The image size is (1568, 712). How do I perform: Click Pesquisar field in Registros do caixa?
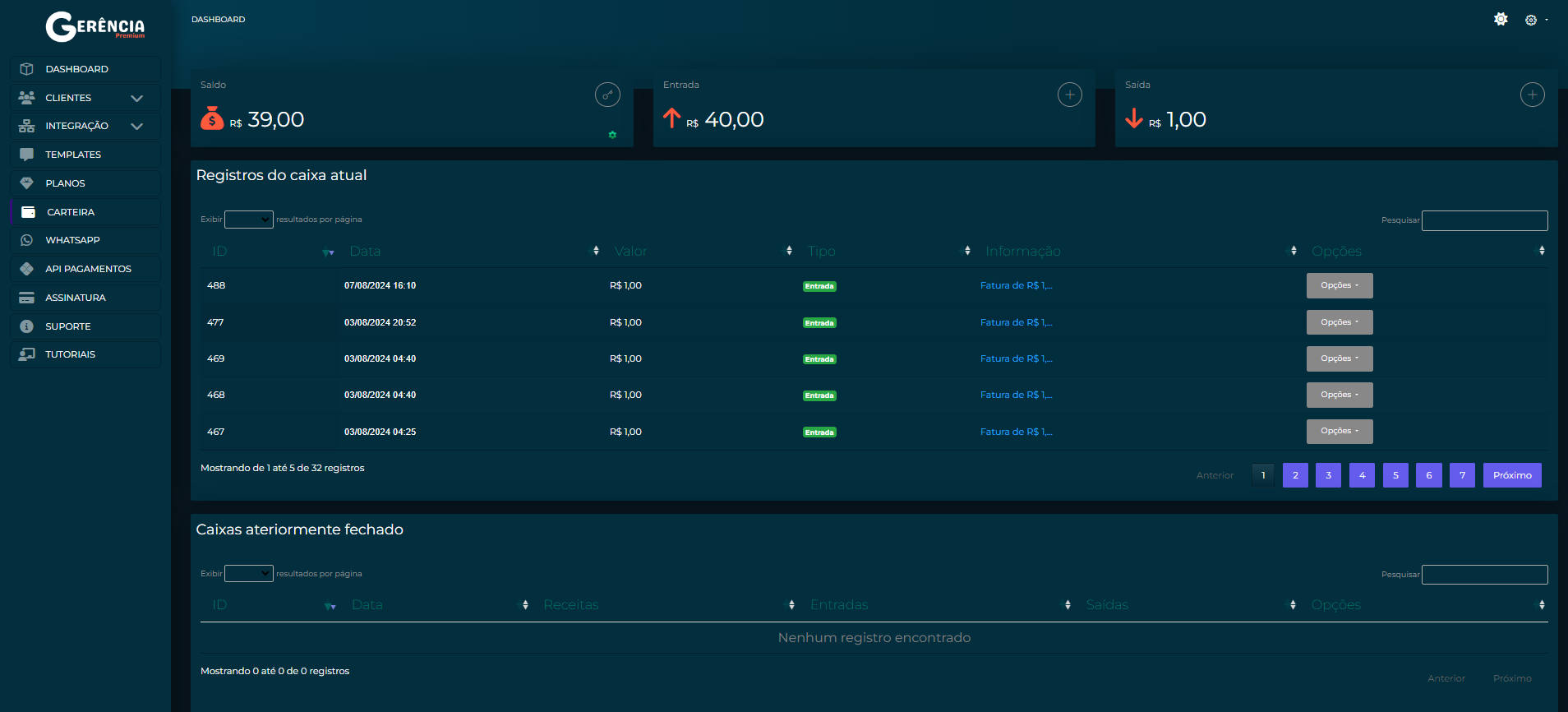pyautogui.click(x=1484, y=220)
